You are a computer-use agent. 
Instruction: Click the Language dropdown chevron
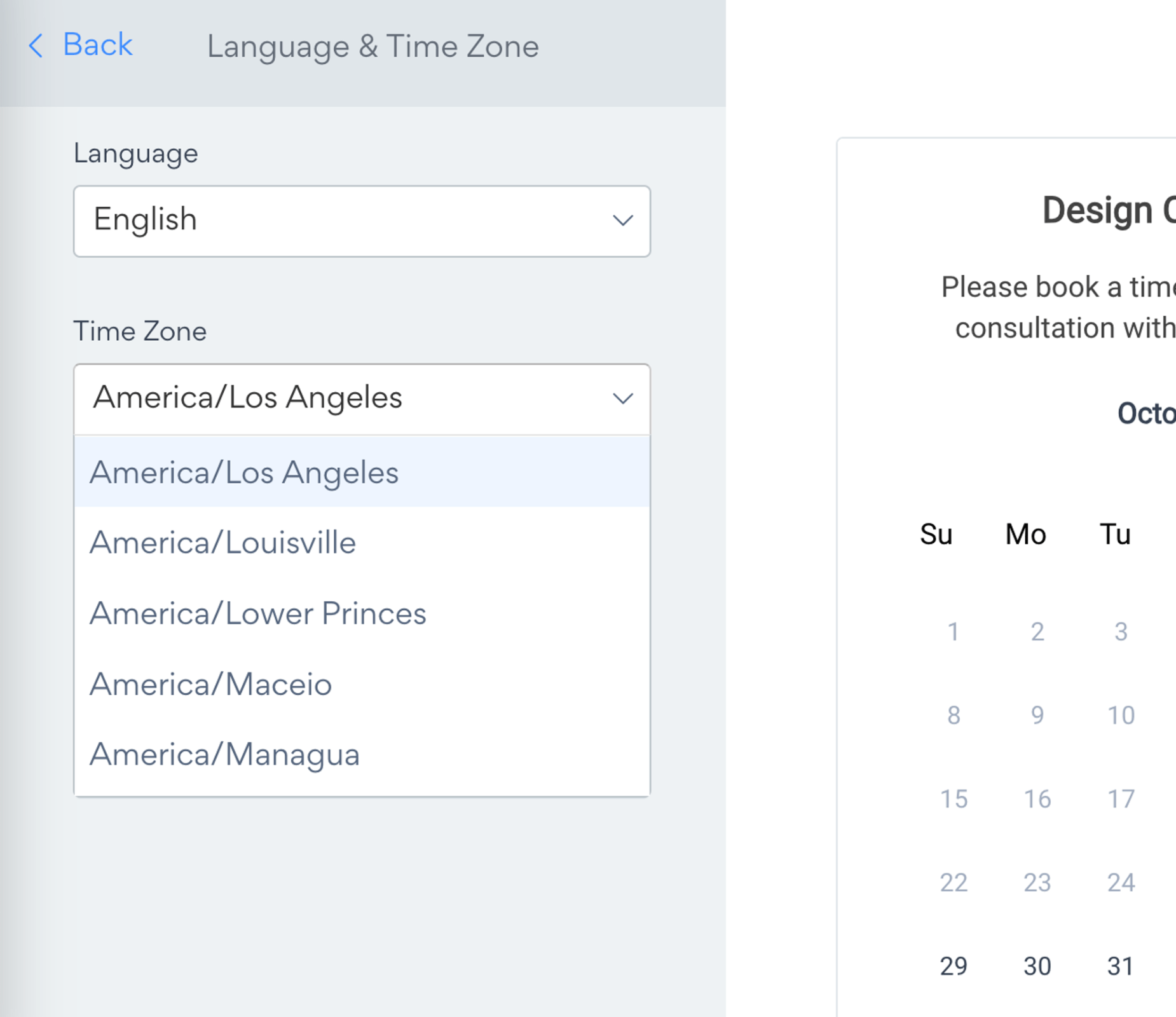tap(622, 221)
